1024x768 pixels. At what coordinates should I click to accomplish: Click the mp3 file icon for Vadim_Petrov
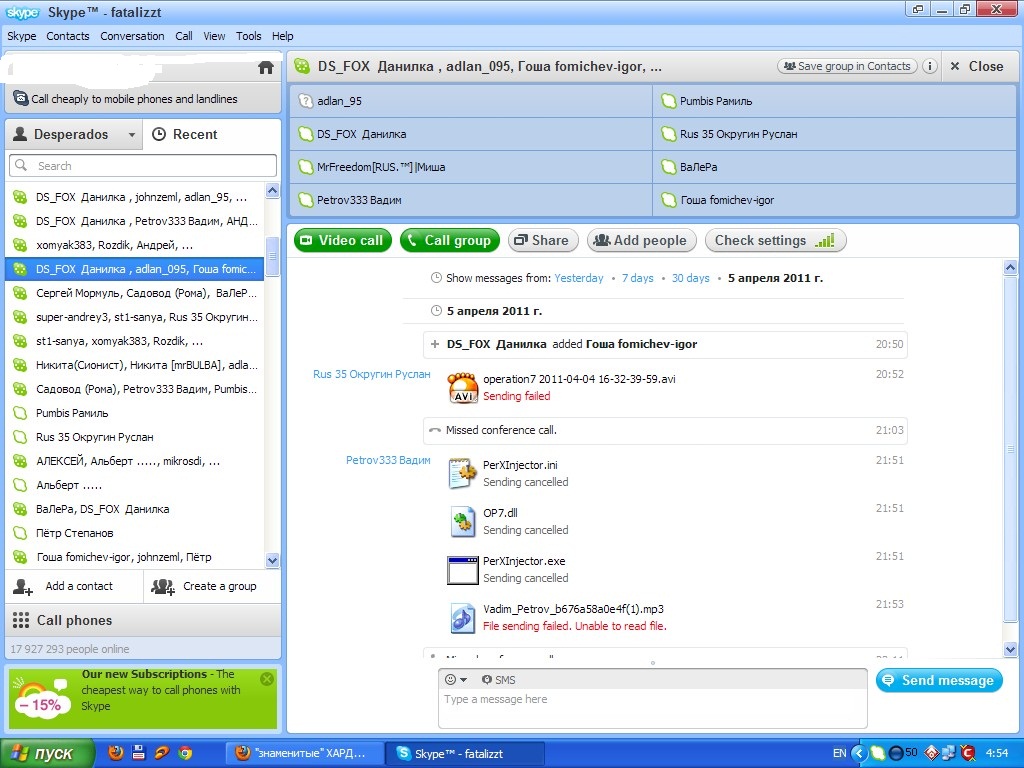pos(463,618)
